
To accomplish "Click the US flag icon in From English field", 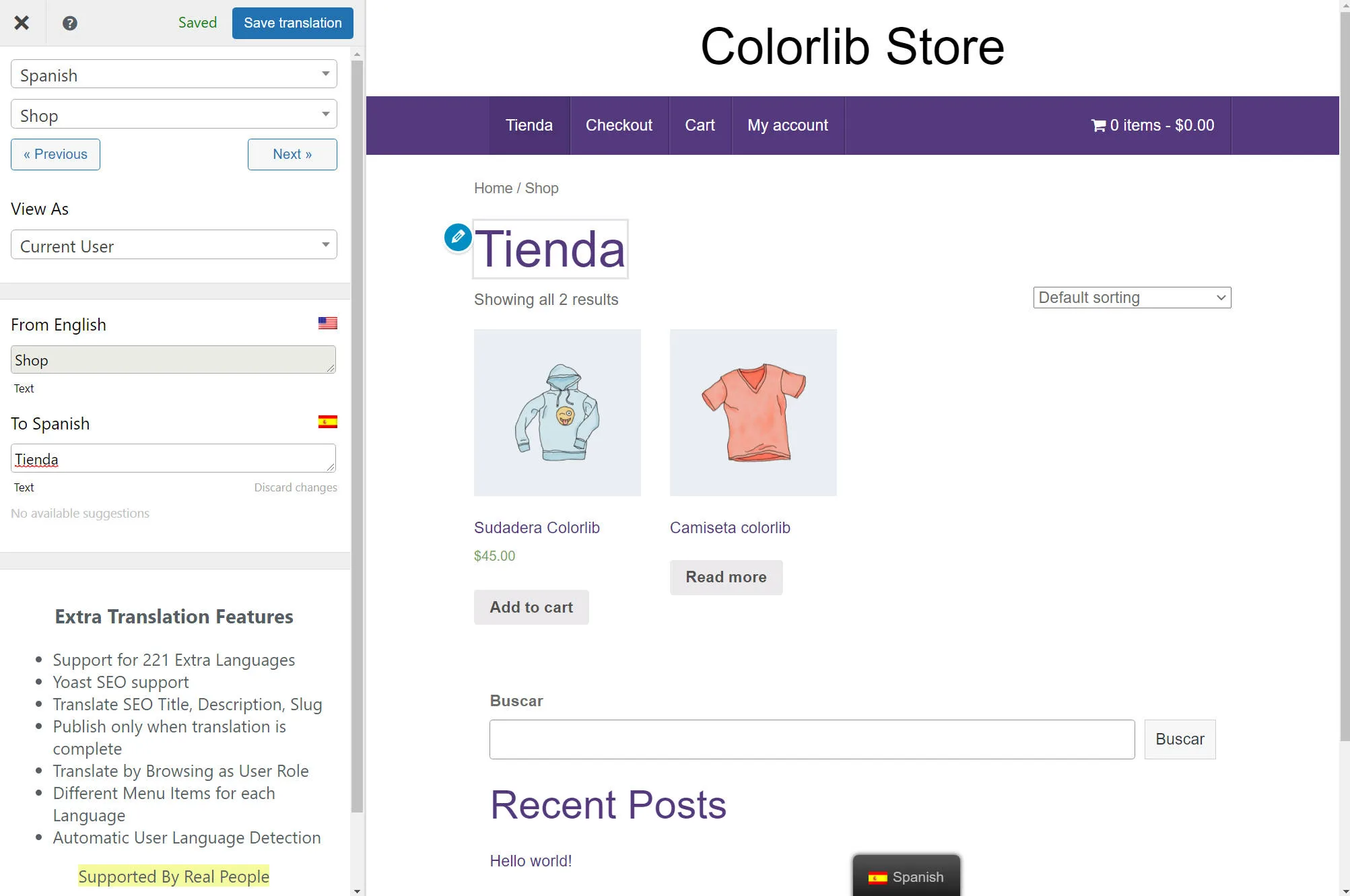I will pos(327,323).
